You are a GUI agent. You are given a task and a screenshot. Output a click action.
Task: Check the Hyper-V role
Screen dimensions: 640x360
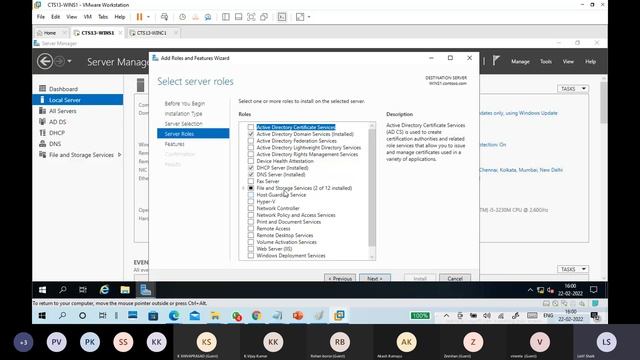(251, 202)
